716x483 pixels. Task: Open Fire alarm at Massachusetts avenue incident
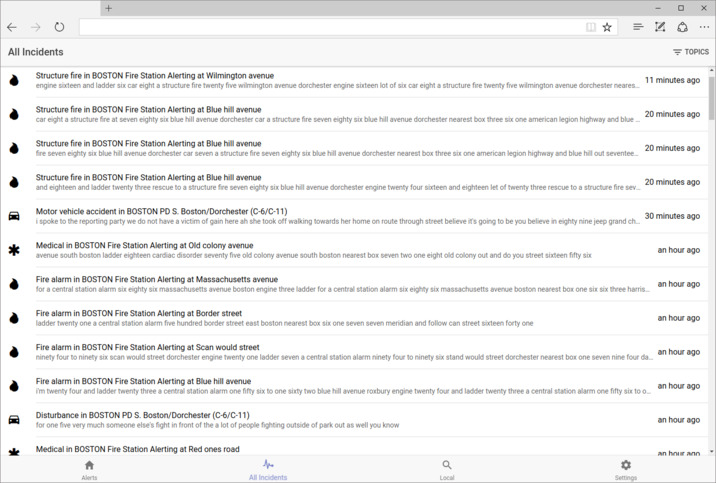click(x=157, y=280)
